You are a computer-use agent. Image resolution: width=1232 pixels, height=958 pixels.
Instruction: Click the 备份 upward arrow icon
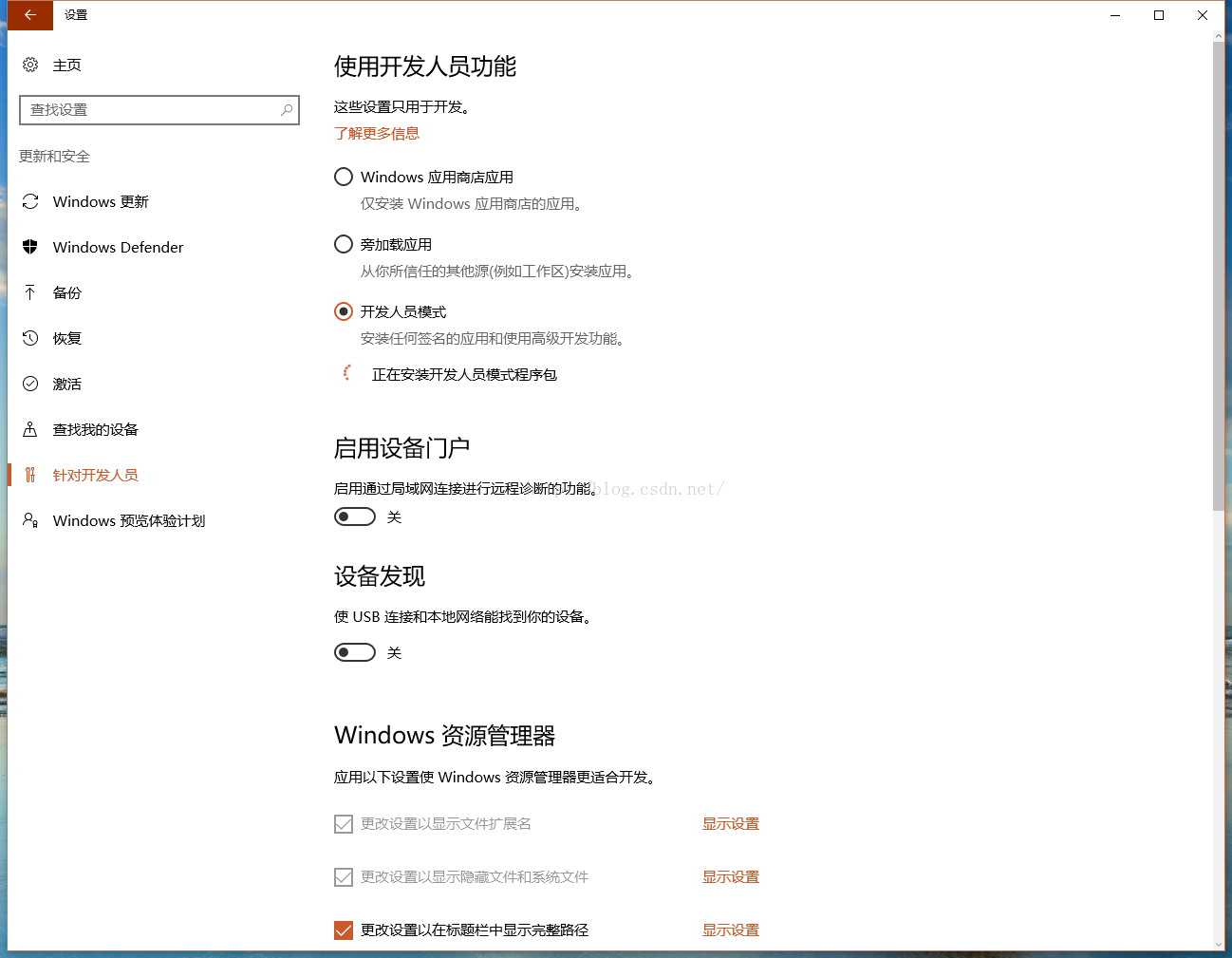pos(30,292)
